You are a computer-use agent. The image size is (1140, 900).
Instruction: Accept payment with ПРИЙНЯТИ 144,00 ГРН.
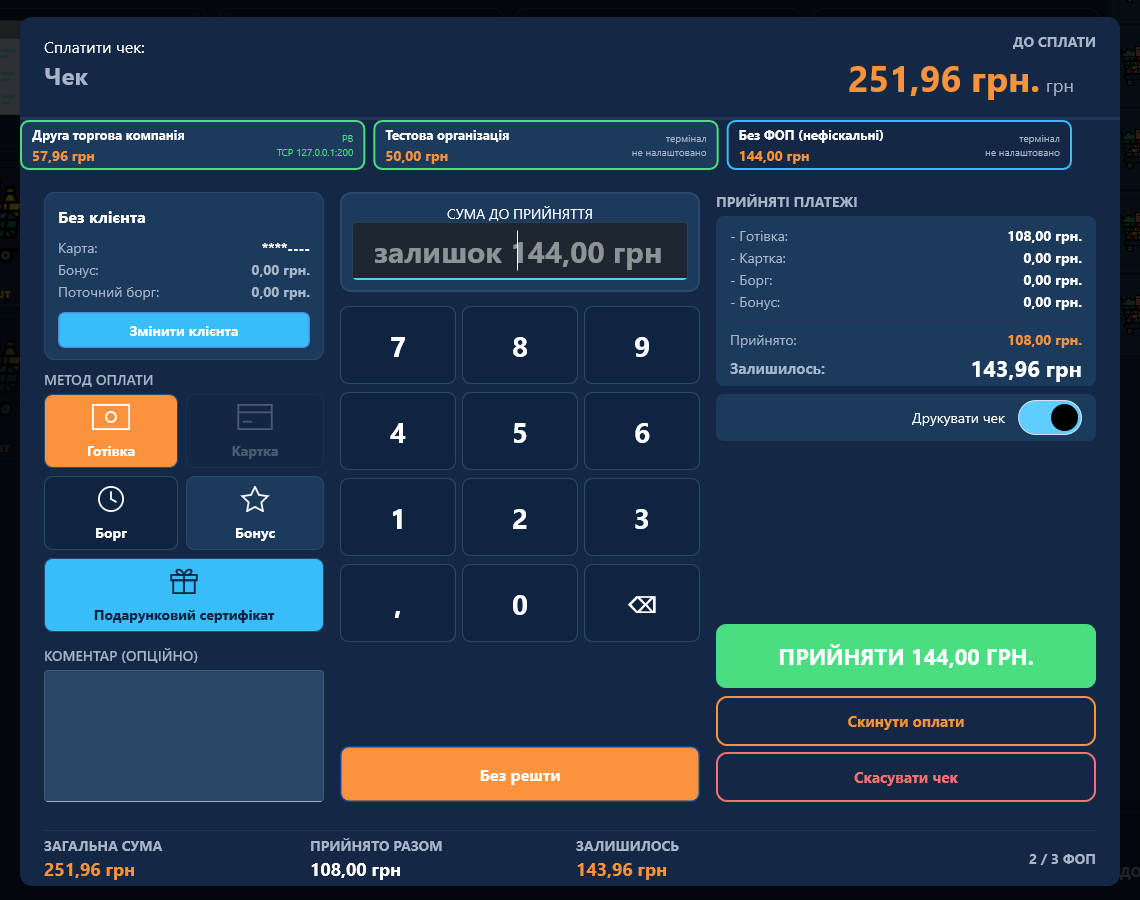pyautogui.click(x=905, y=656)
